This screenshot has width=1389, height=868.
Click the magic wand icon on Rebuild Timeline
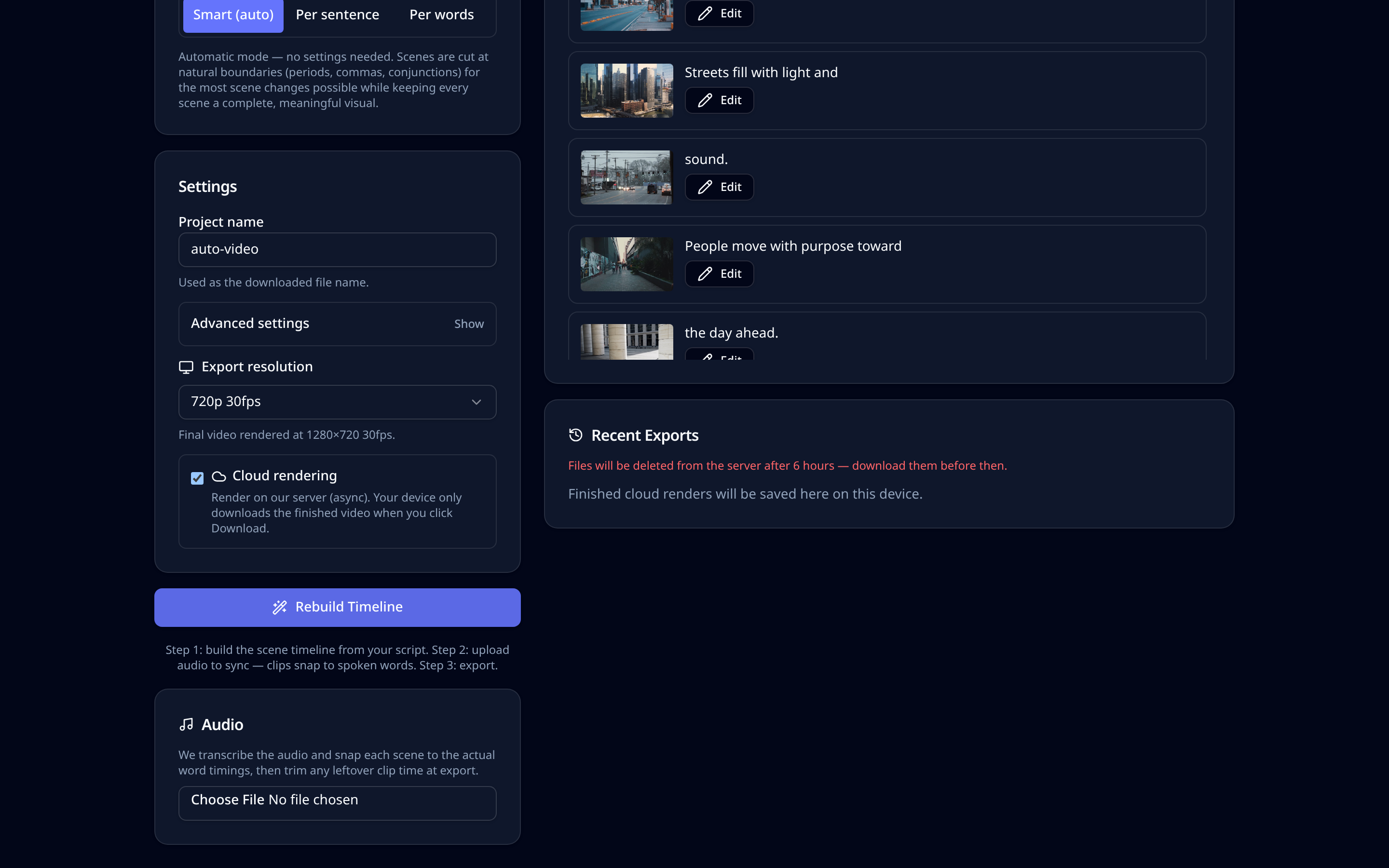(280, 608)
